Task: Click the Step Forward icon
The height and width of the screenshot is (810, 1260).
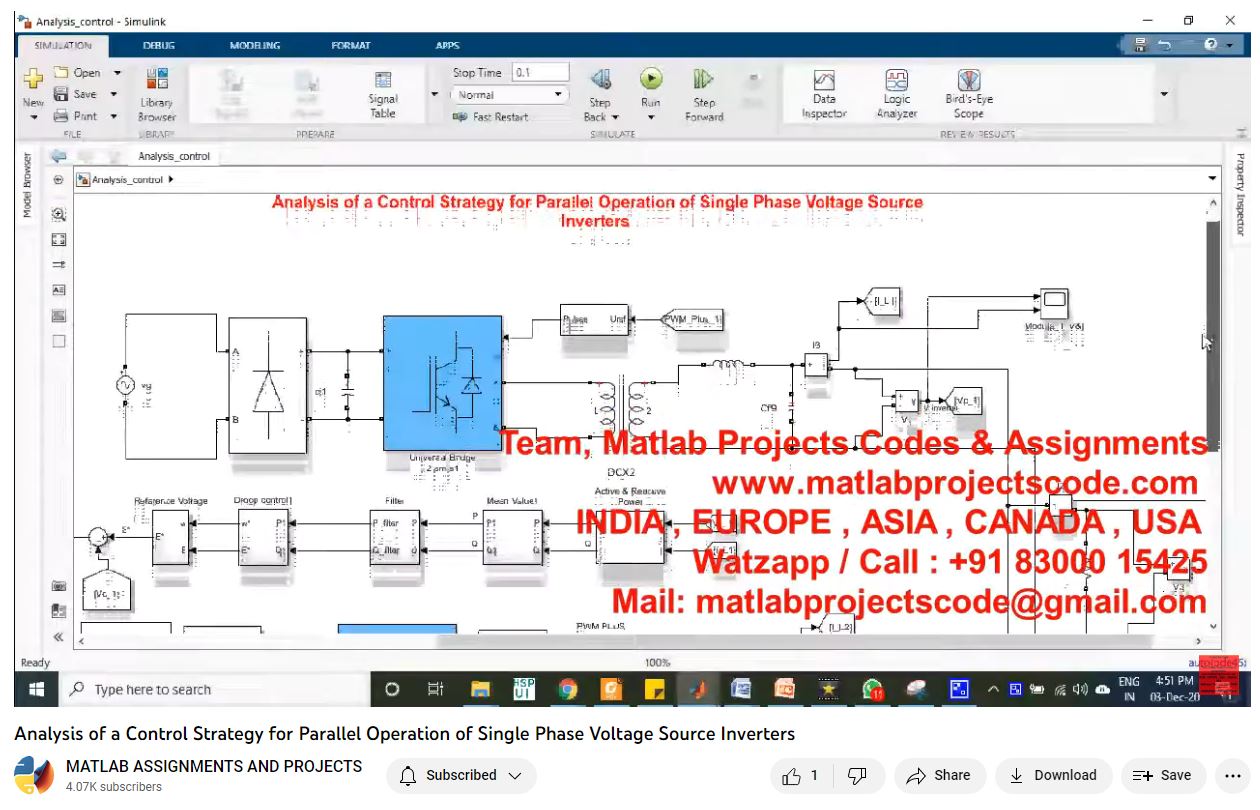Action: pos(703,79)
